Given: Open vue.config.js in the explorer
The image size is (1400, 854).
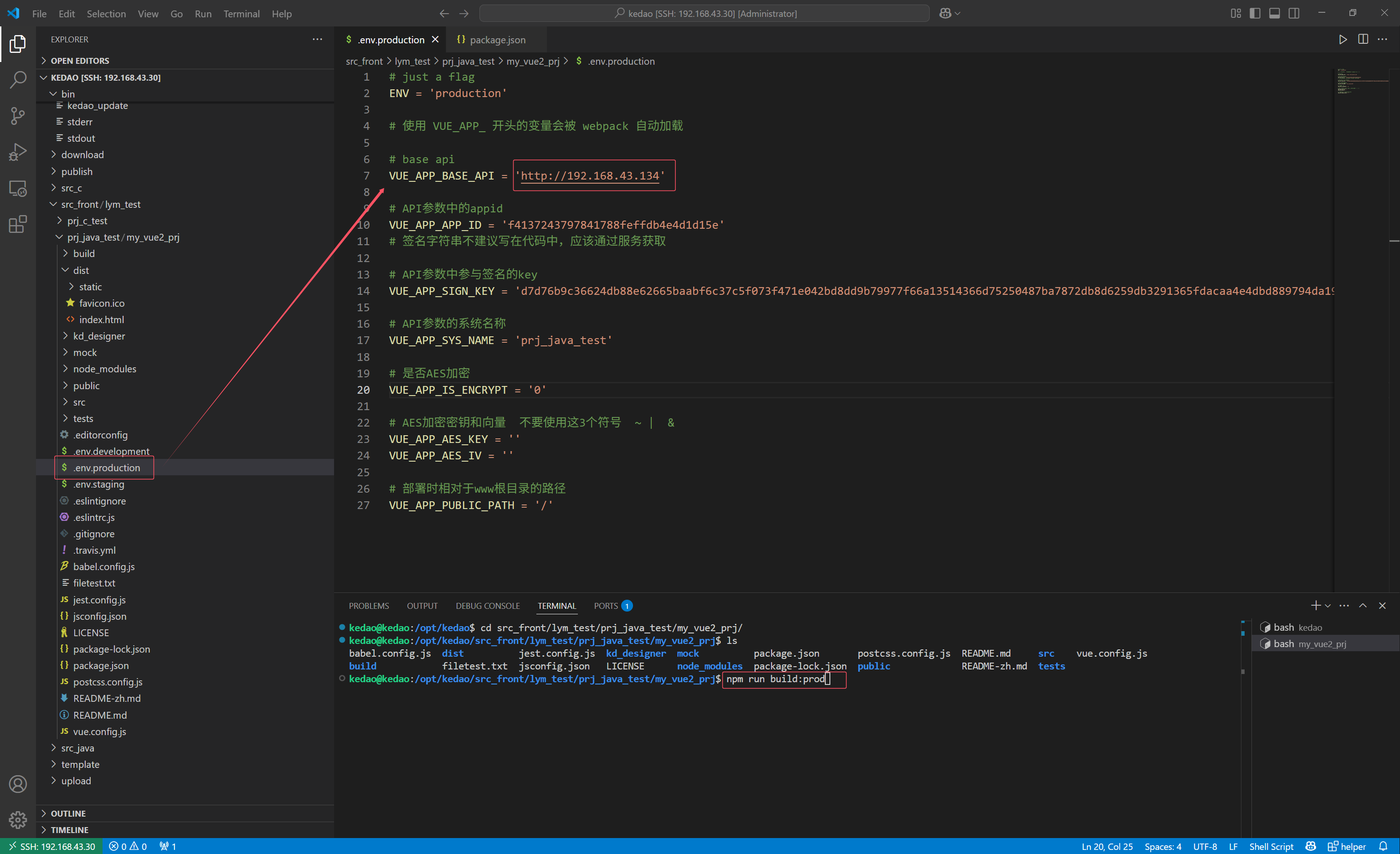Looking at the screenshot, I should point(99,731).
